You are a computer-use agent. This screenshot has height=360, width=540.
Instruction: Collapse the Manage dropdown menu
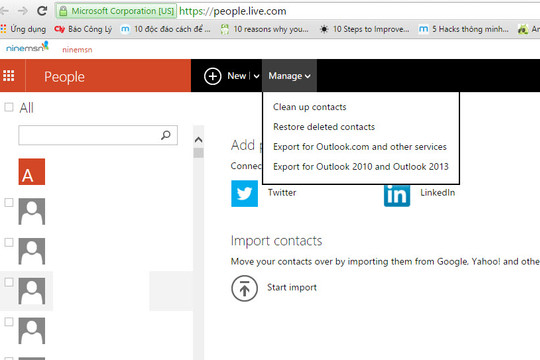(289, 76)
